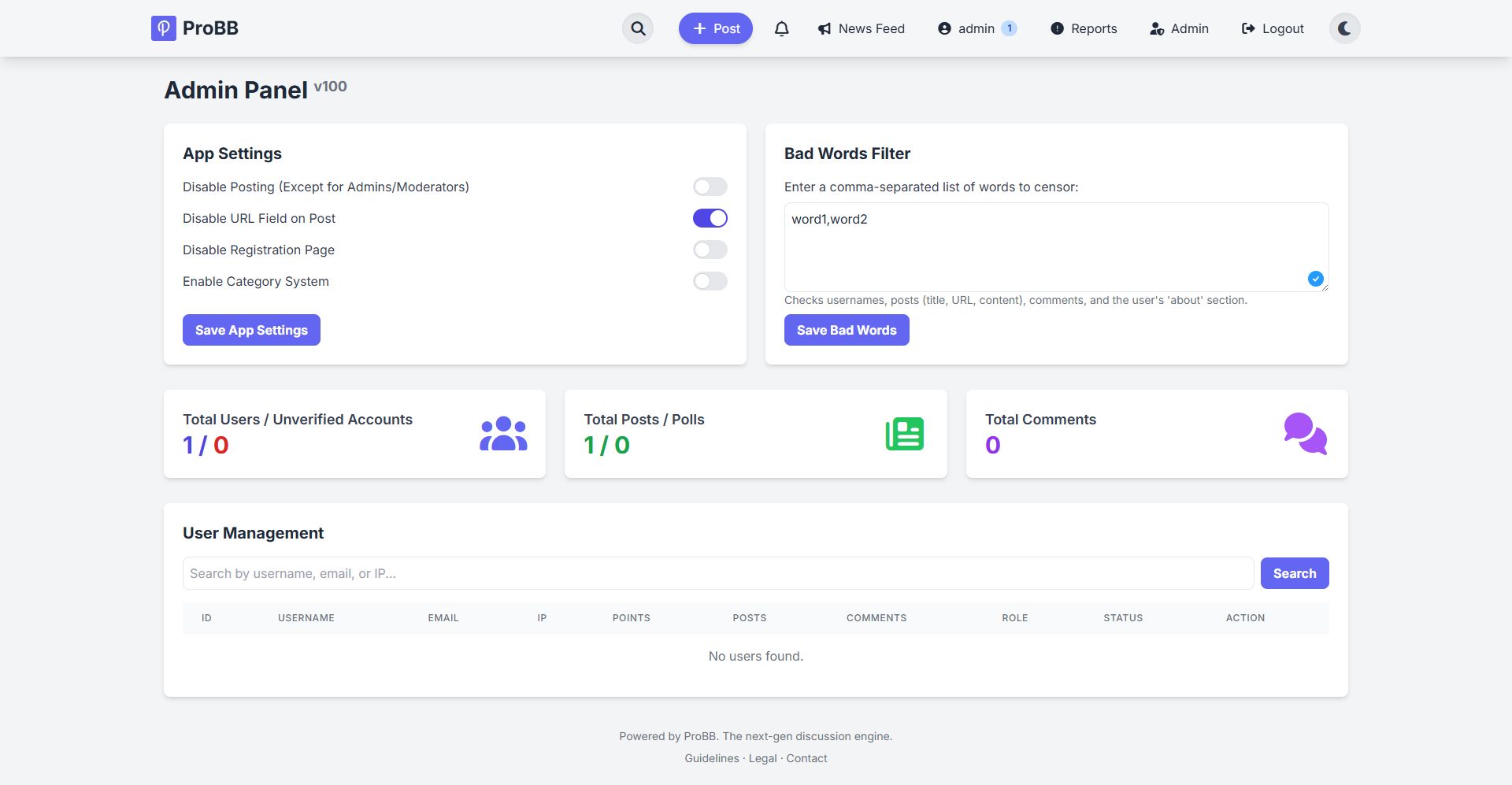Image resolution: width=1512 pixels, height=785 pixels.
Task: Open the Guidelines footer link
Action: 711,758
